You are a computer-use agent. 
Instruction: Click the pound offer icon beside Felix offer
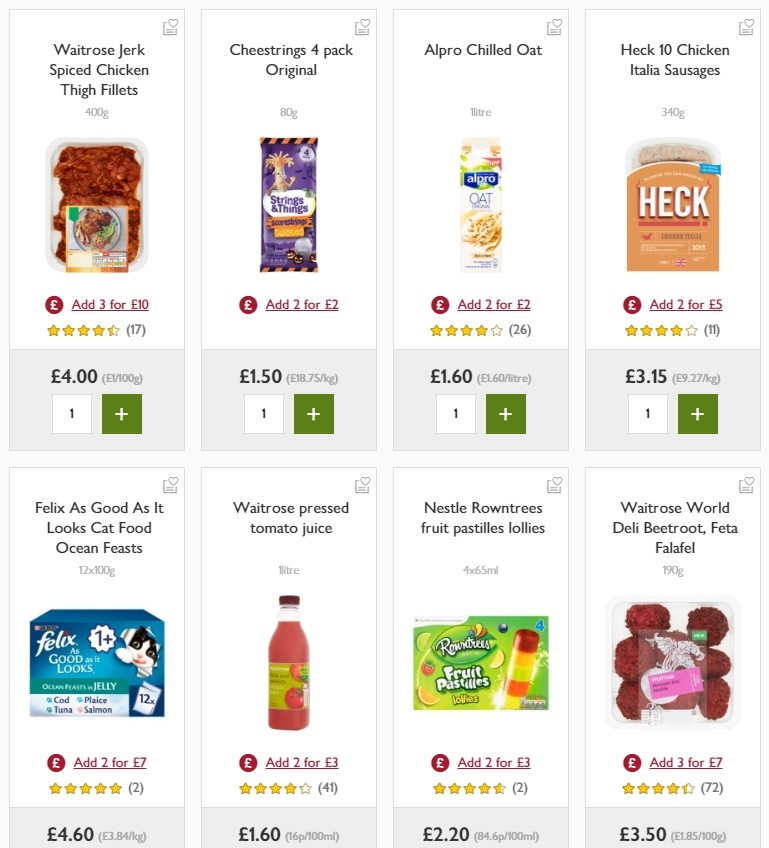click(55, 761)
